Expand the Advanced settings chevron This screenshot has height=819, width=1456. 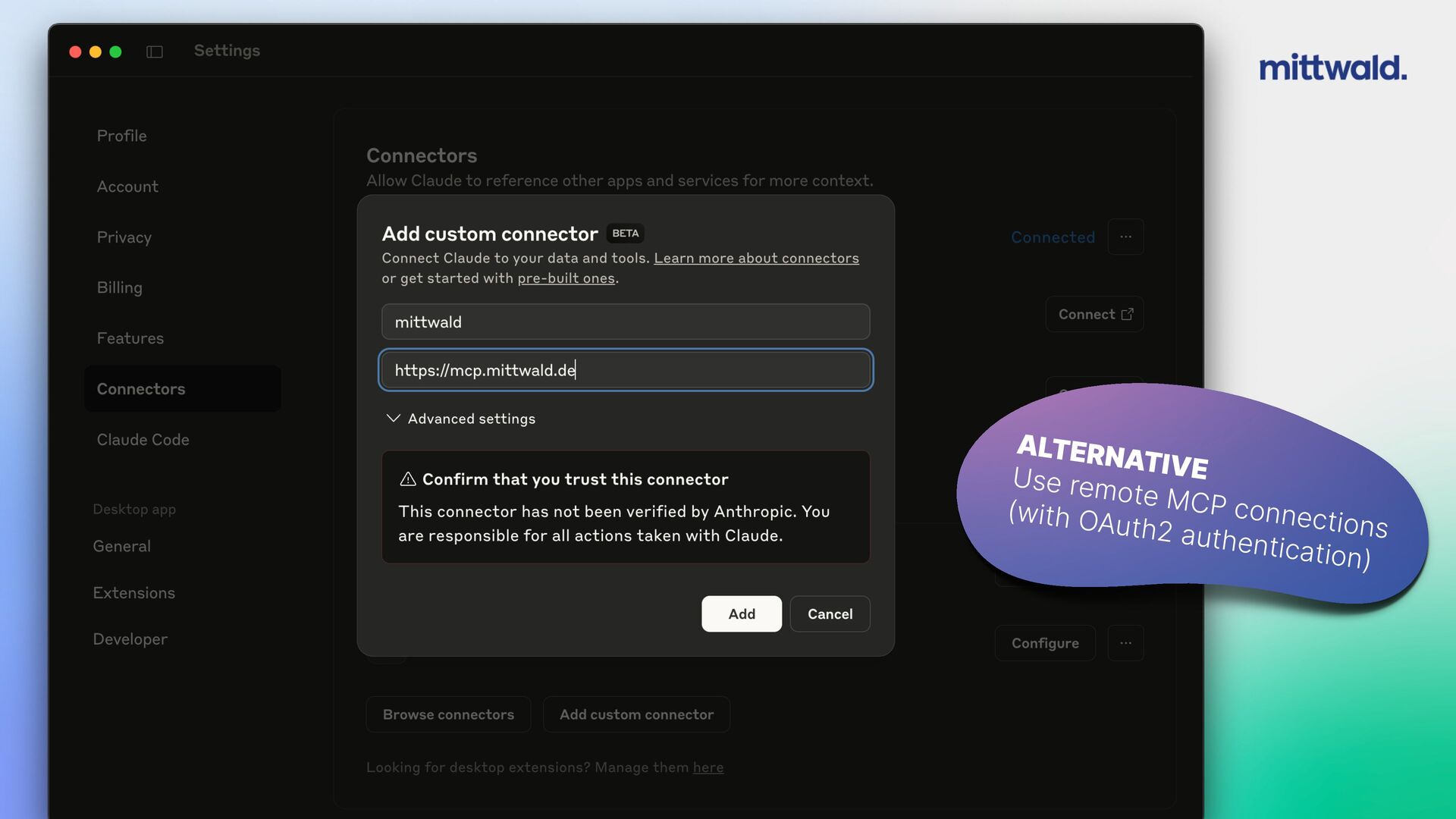[x=393, y=419]
